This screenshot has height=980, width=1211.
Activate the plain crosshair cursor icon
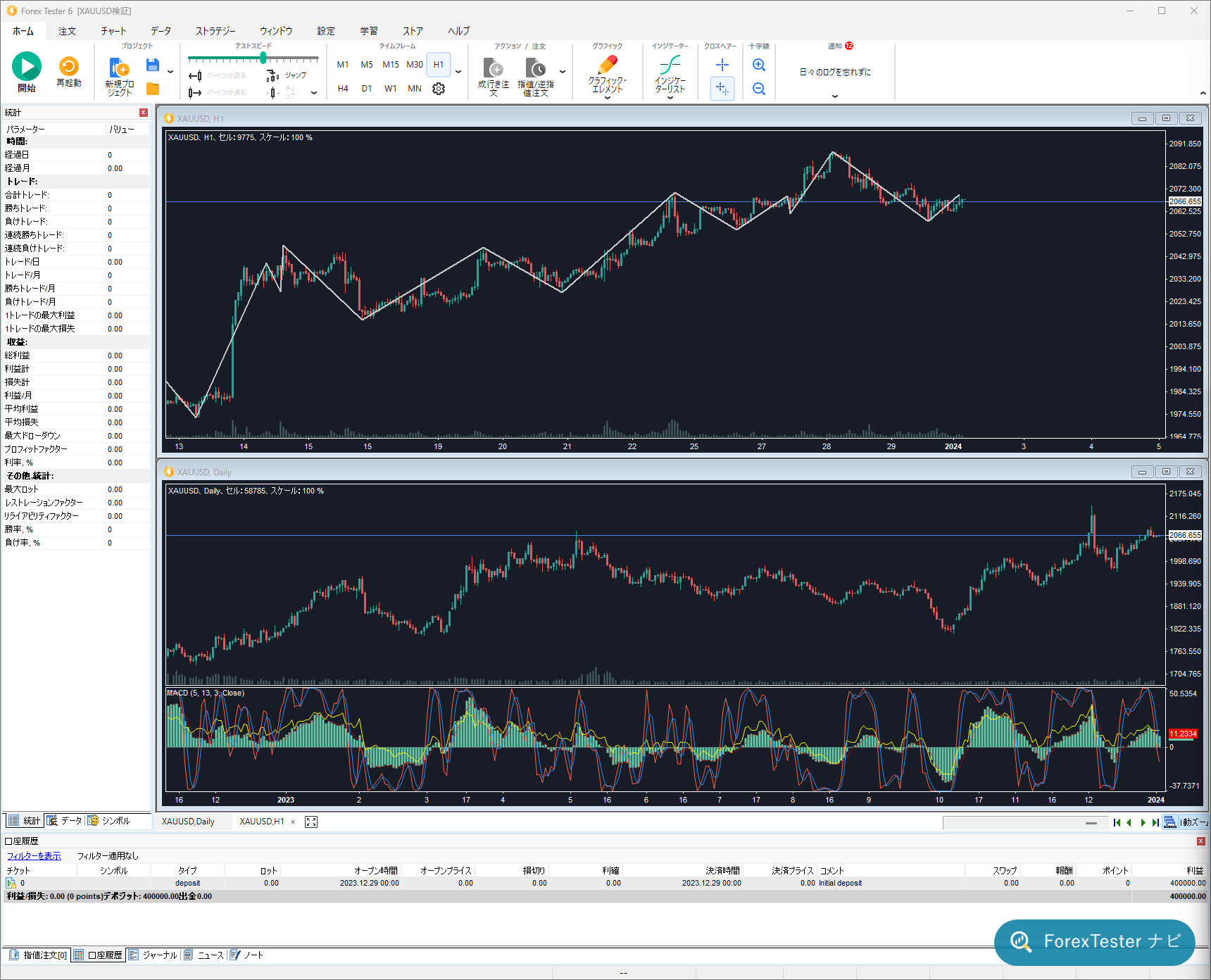(722, 65)
